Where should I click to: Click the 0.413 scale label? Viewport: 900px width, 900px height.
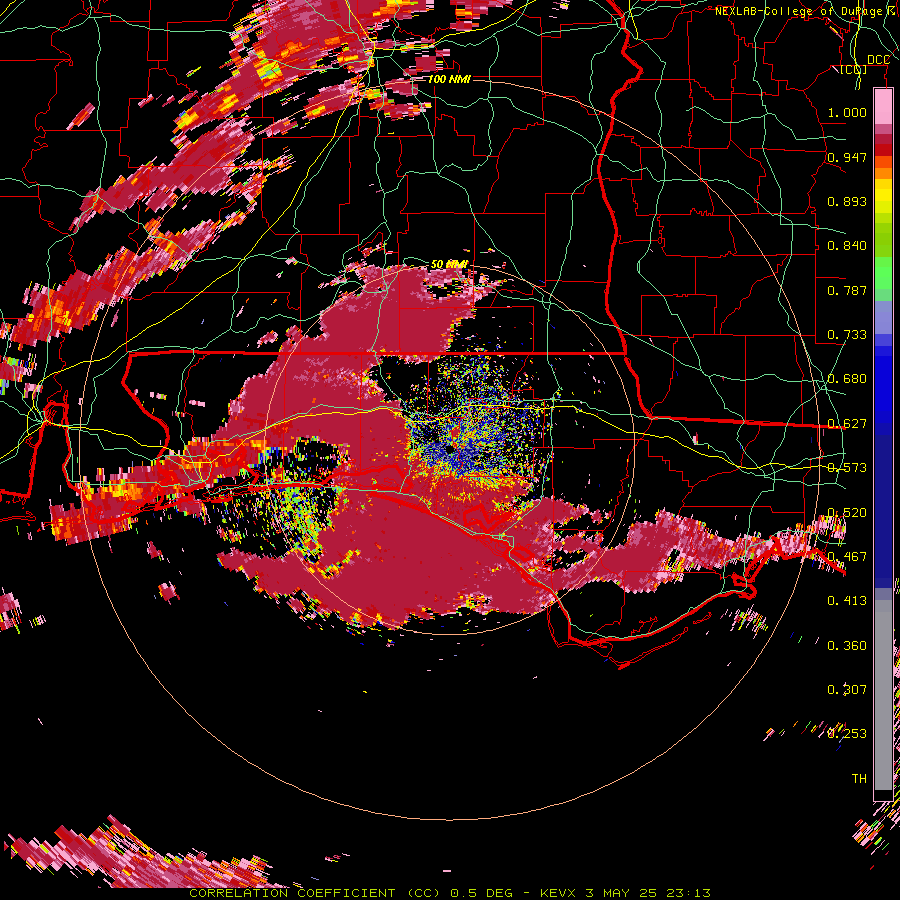tap(847, 601)
